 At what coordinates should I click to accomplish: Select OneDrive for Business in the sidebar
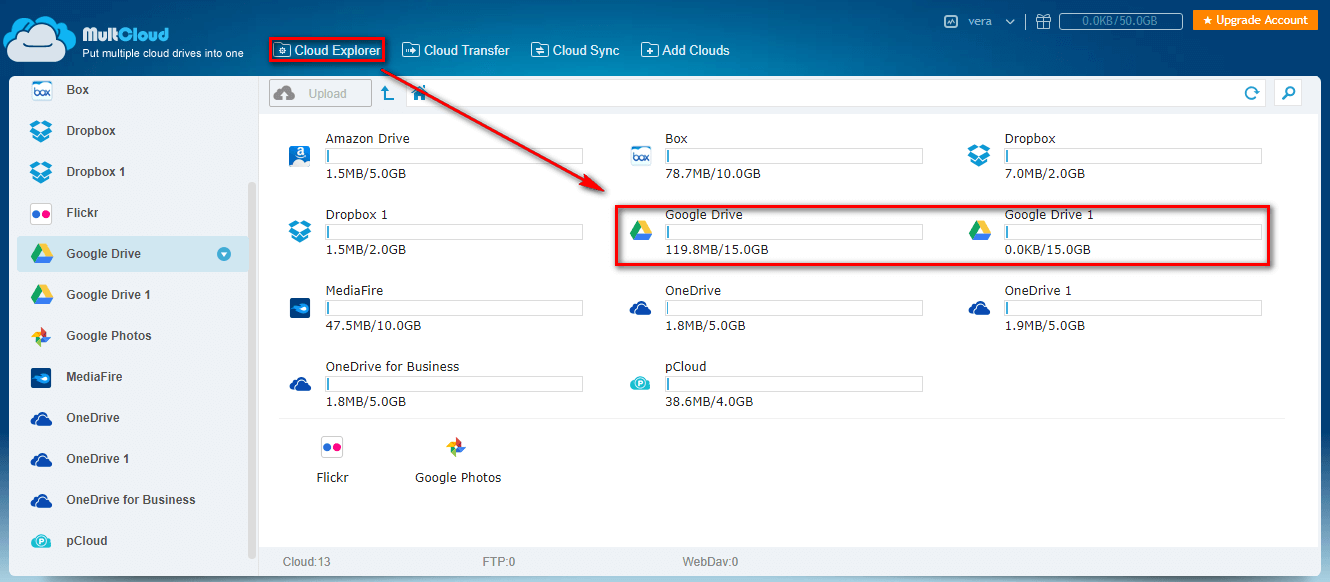point(132,500)
